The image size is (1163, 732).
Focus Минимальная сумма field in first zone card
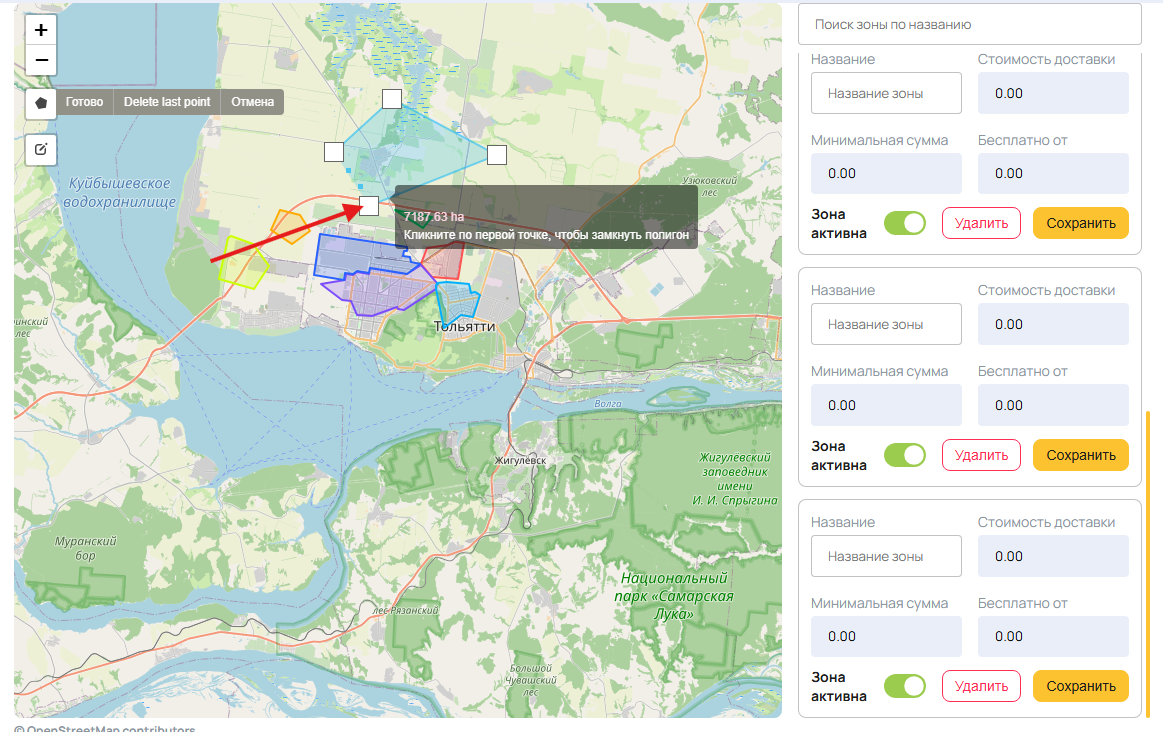886,174
